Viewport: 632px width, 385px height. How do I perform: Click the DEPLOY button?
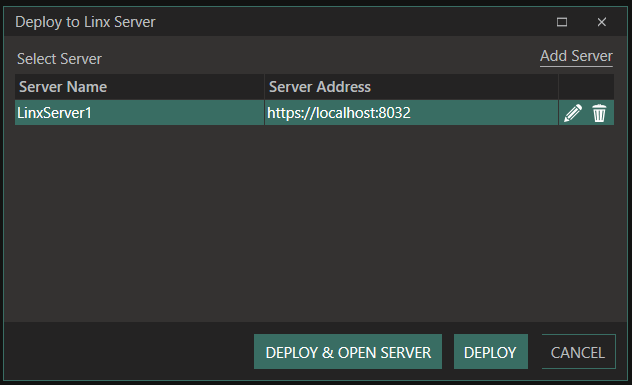[491, 352]
